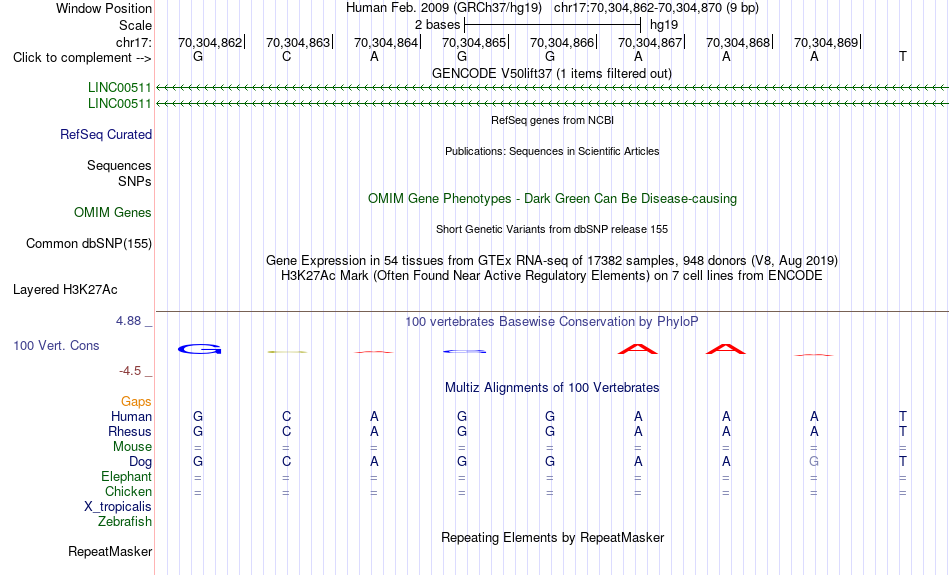Click the H3K27Ac Mark track title

(552, 276)
